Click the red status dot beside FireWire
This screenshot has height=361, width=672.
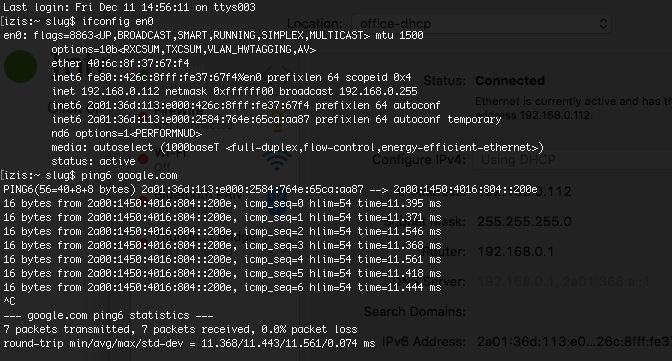[142, 116]
